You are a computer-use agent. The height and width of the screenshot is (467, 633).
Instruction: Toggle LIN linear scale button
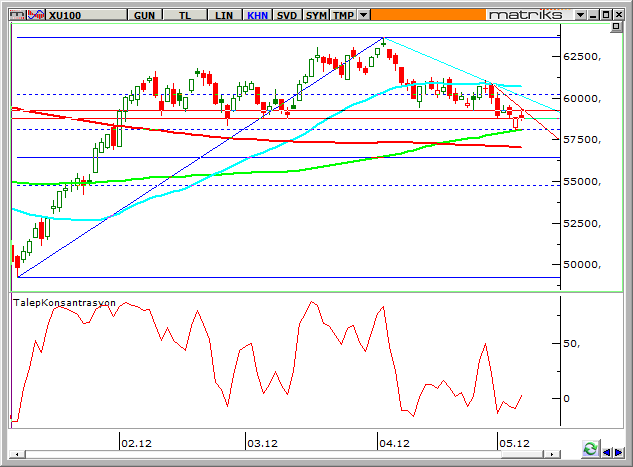[x=224, y=15]
